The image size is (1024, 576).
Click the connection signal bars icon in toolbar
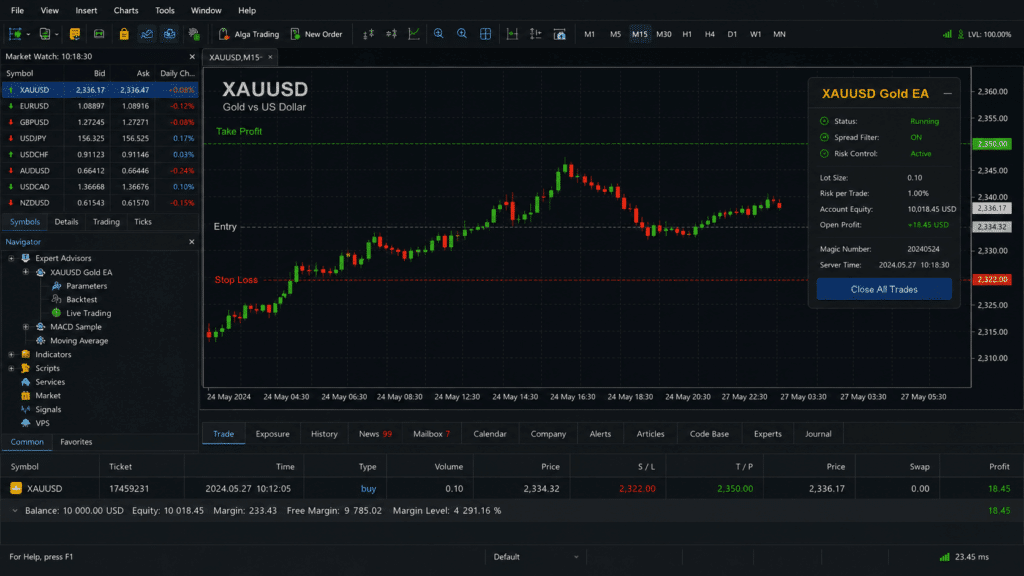point(947,34)
